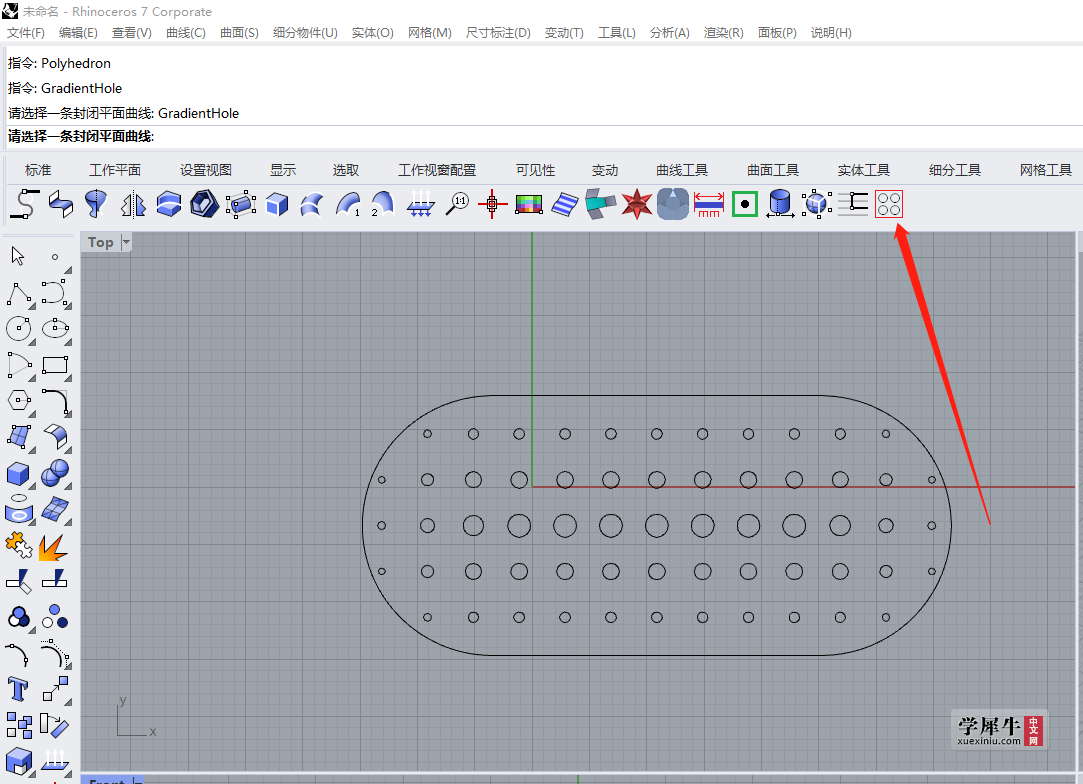Viewport: 1083px width, 784px height.
Task: Click the striped Zebra analysis icon
Action: pos(564,204)
